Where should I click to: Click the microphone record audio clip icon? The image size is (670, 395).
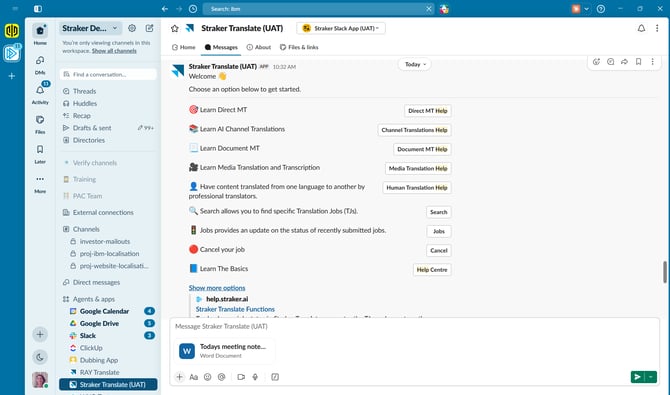[255, 377]
